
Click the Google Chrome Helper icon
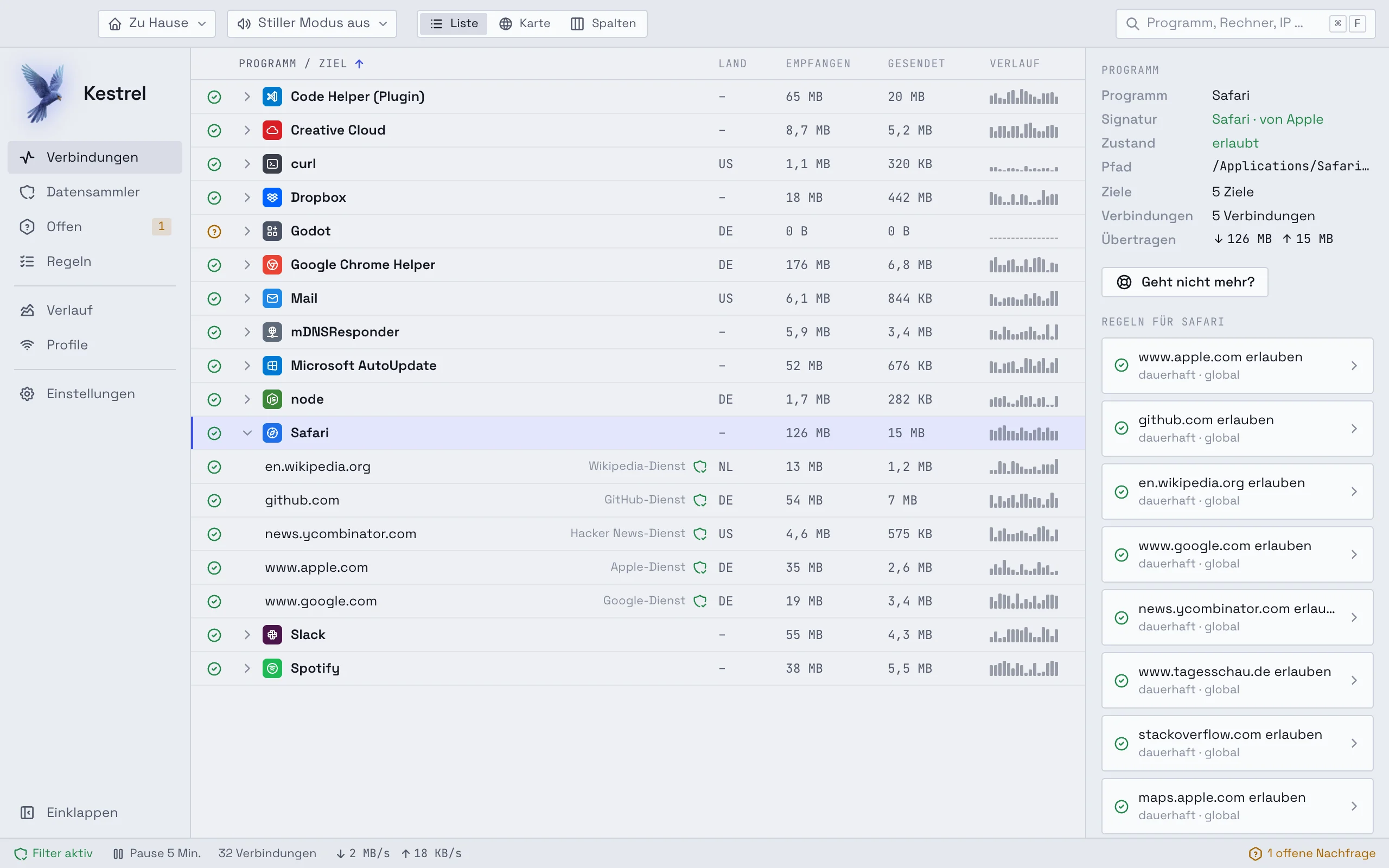(x=272, y=265)
